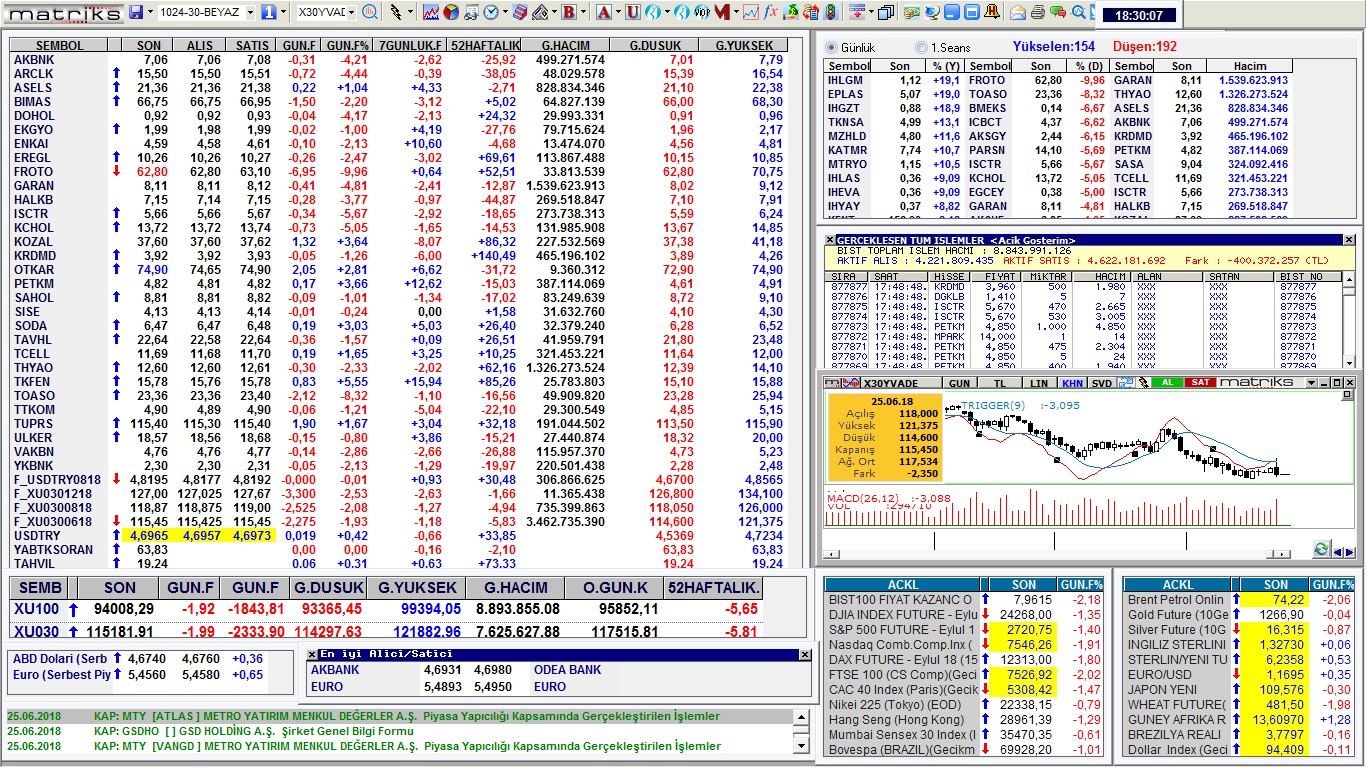Click the TL tab on the chart toolbar
The width and height of the screenshot is (1366, 768).
(1000, 383)
